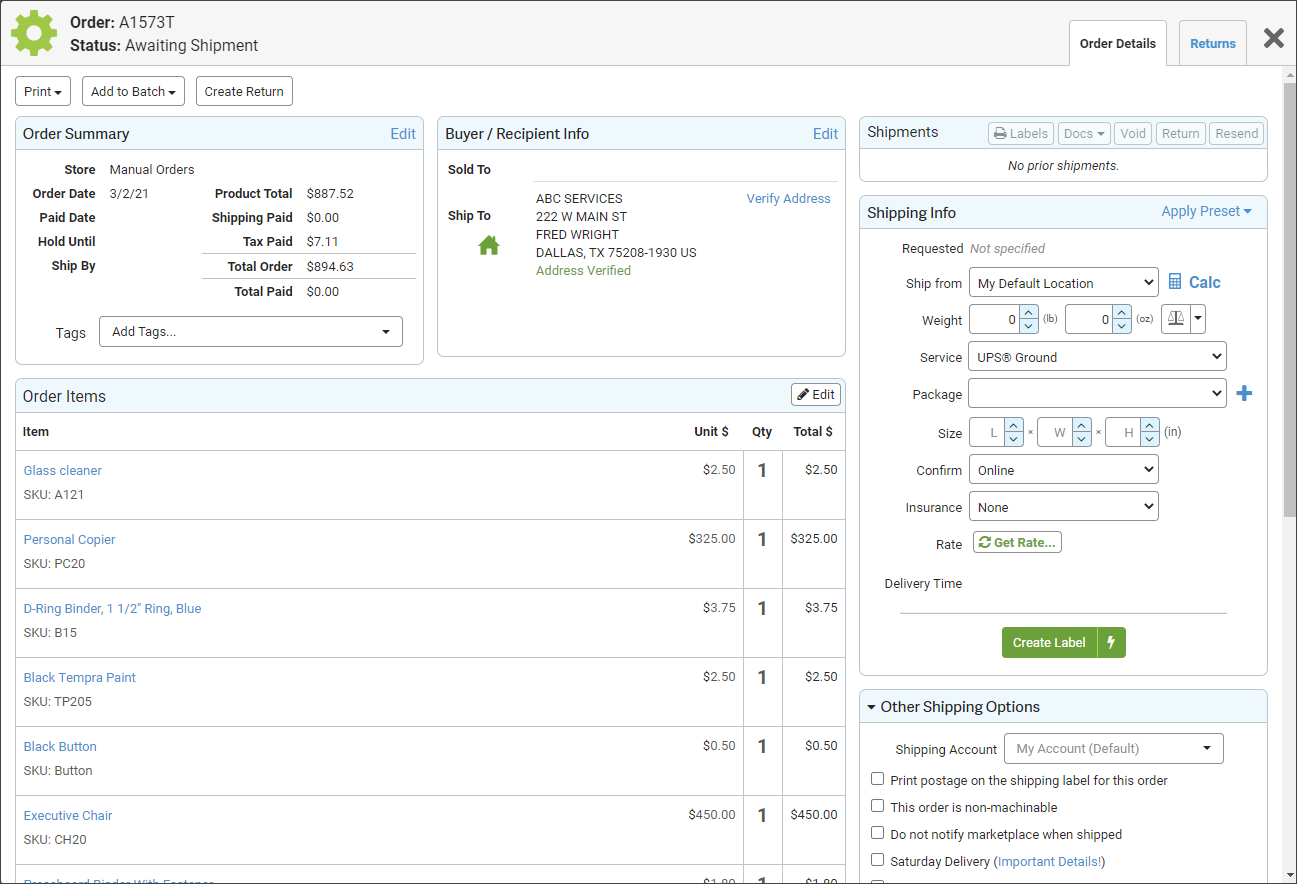Collapse the Other Shipping Options section
The image size is (1297, 884).
click(871, 707)
